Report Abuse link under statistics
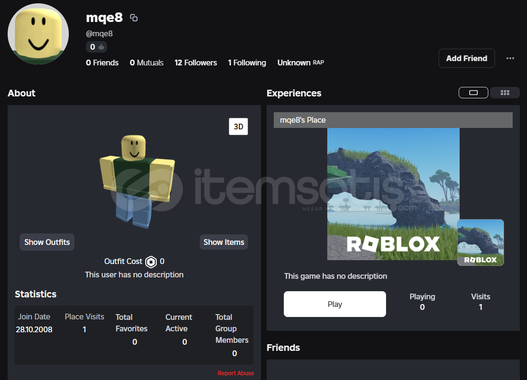 [x=236, y=373]
